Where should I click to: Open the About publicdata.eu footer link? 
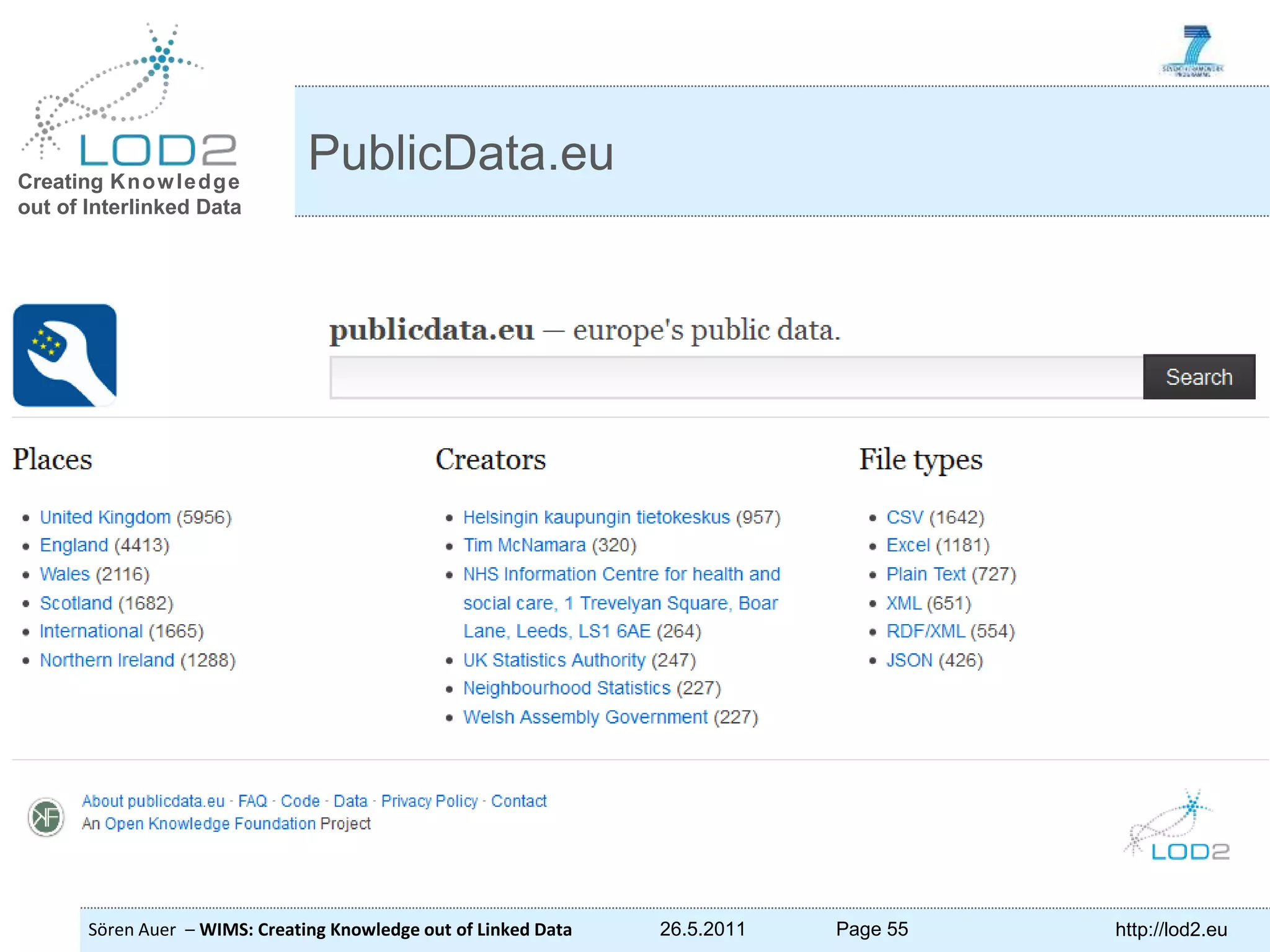click(153, 801)
